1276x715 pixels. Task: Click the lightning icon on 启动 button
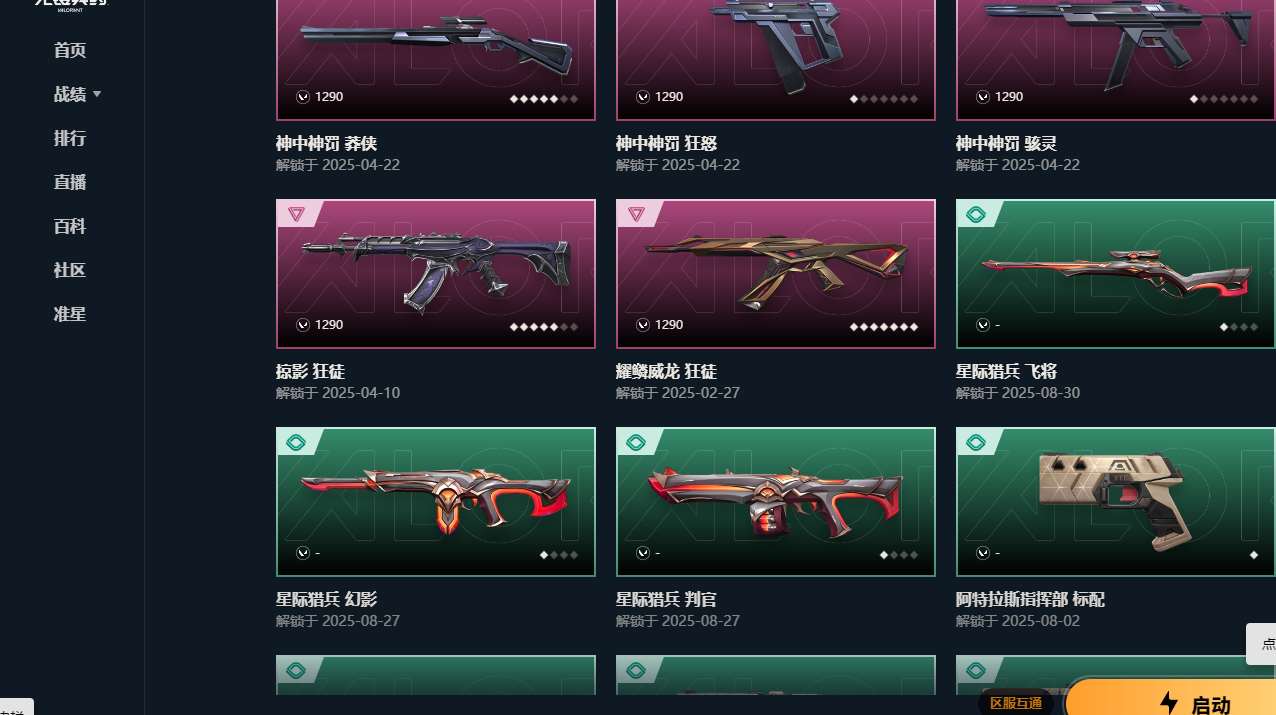(1168, 703)
